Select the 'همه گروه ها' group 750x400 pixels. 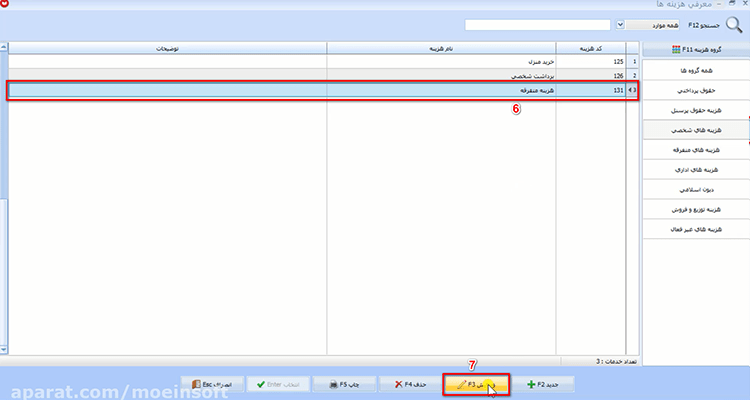696,70
